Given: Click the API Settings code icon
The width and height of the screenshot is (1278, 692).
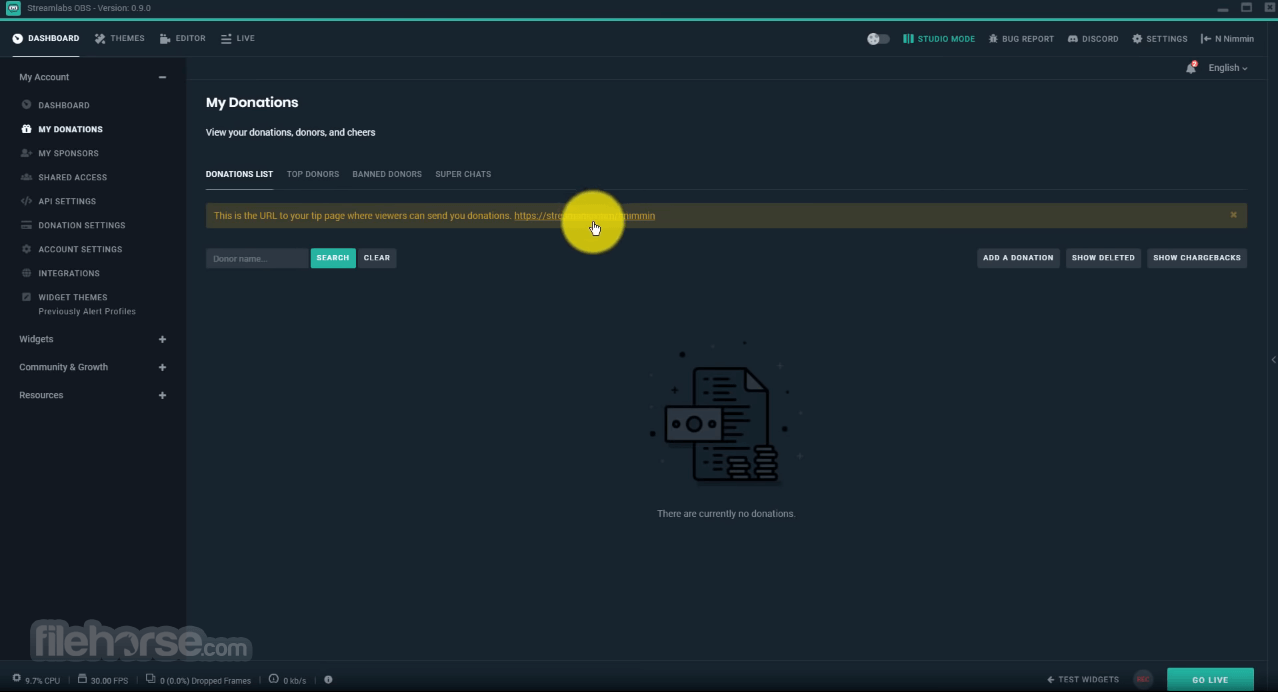Looking at the screenshot, I should pyautogui.click(x=27, y=201).
